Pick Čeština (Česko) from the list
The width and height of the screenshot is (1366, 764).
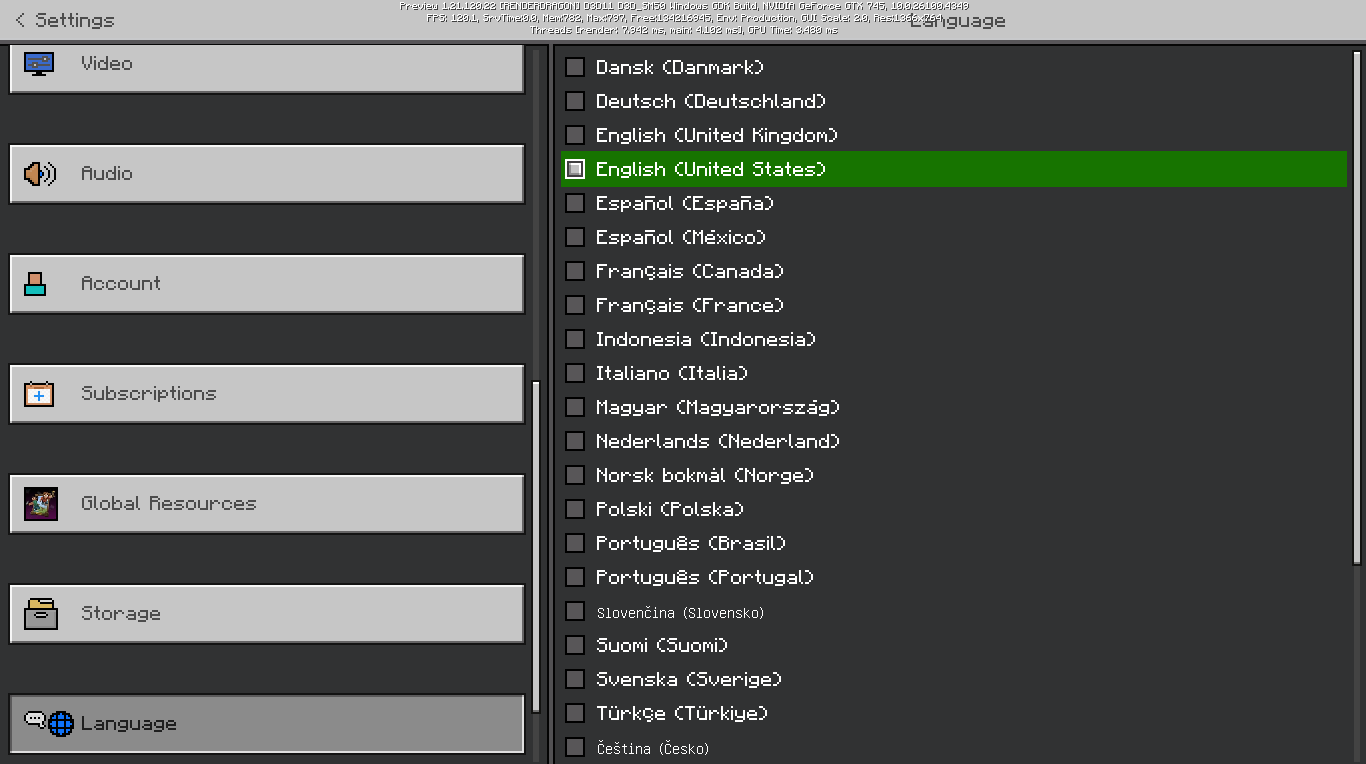point(954,747)
